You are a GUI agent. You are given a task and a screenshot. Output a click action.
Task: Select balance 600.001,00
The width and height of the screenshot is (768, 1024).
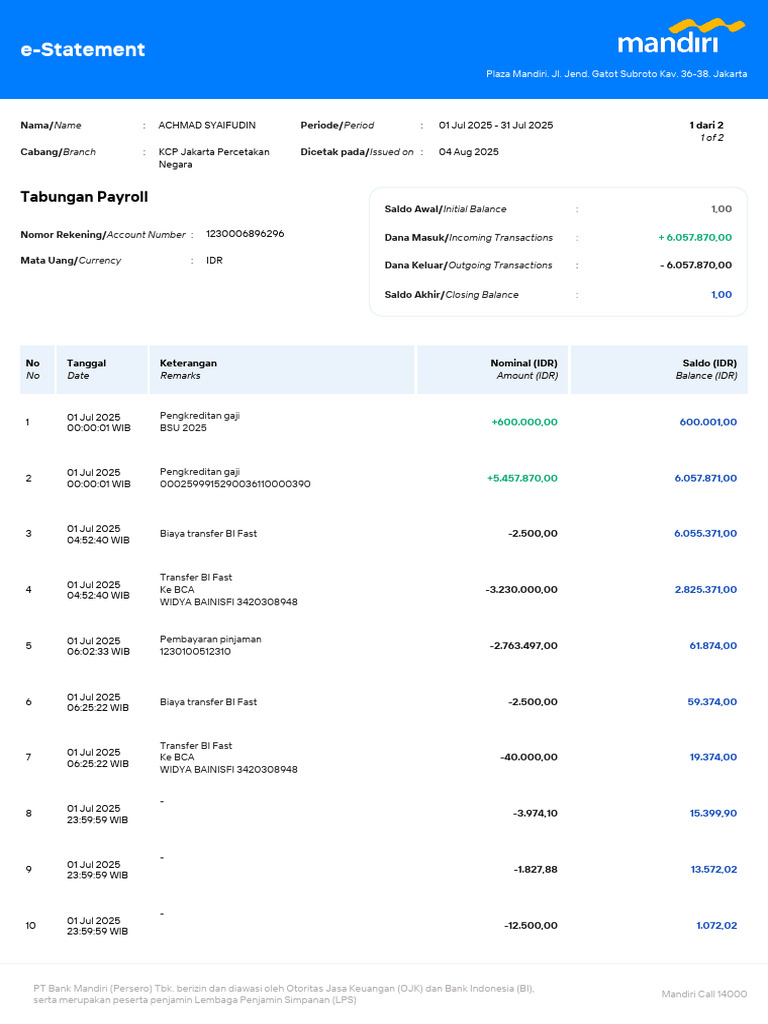tap(708, 422)
